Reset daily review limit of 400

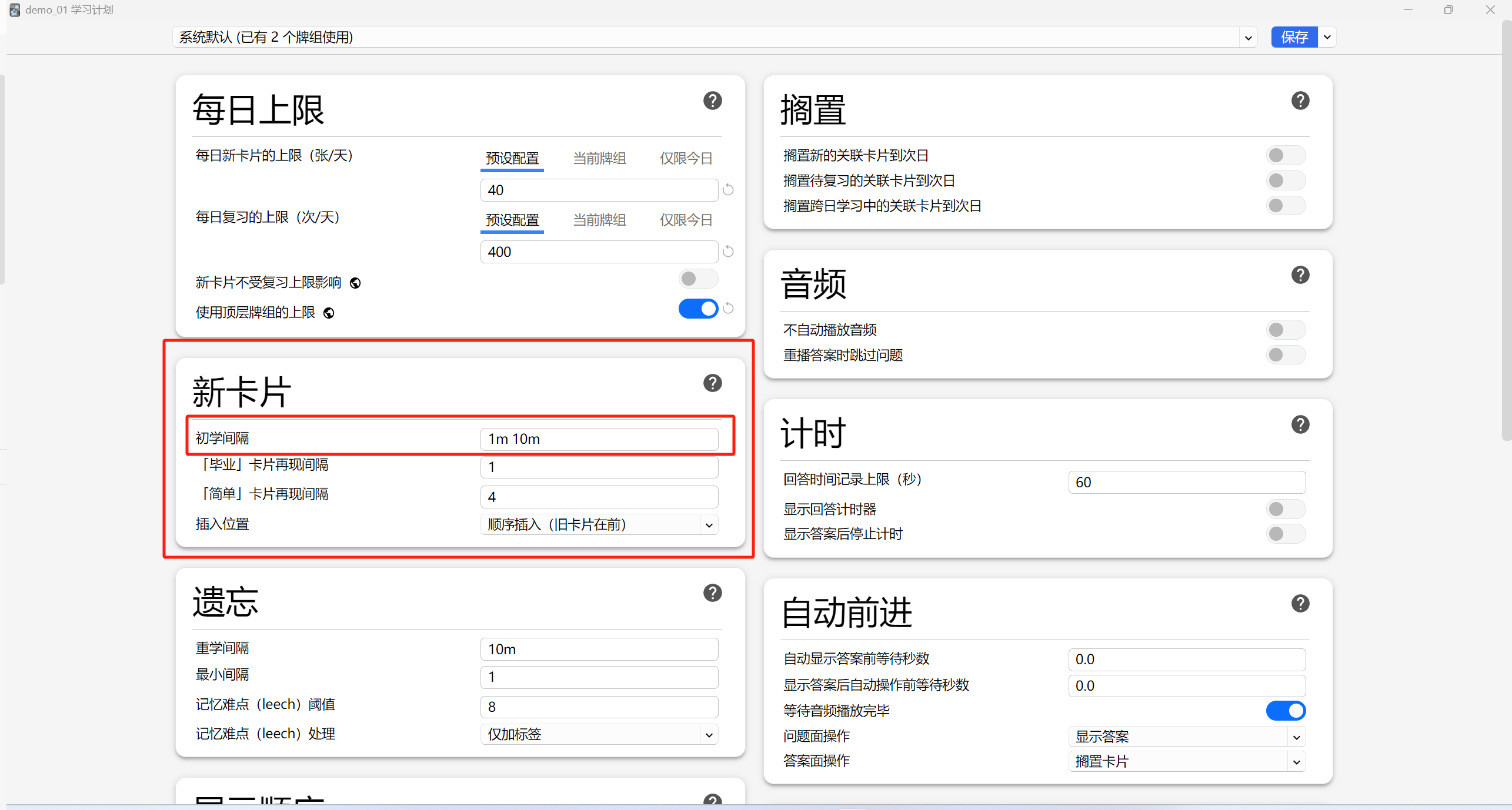[x=728, y=252]
